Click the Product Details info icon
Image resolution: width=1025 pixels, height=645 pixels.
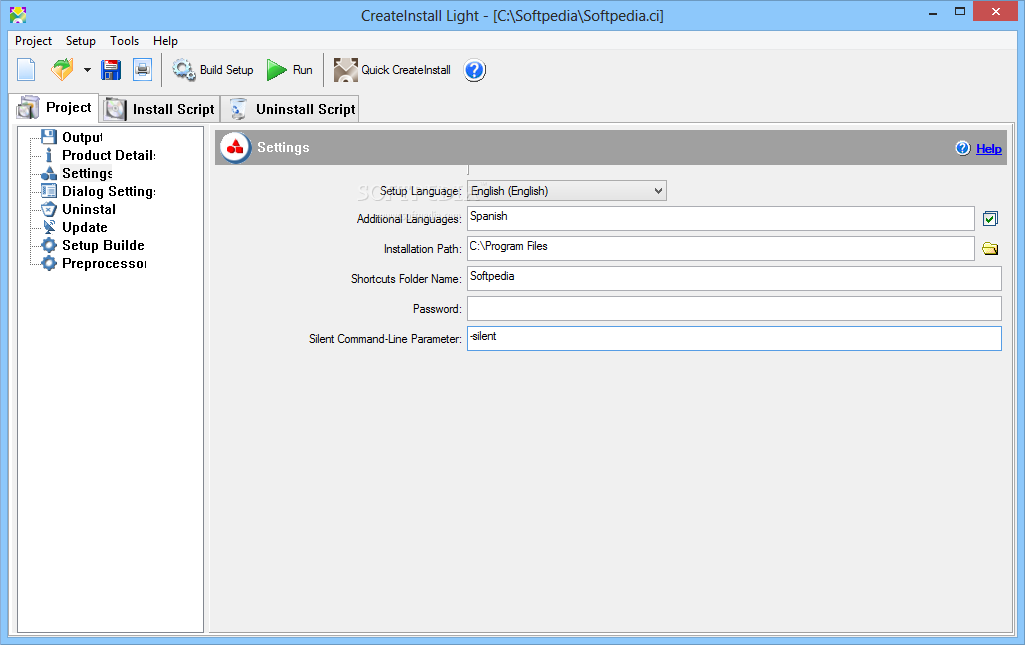point(49,155)
